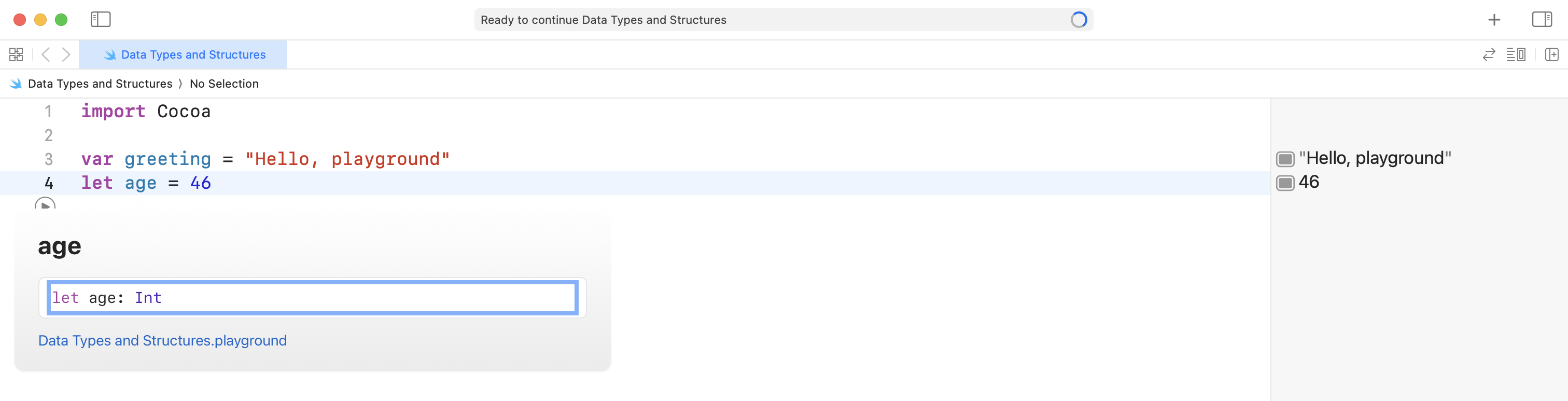
Task: Click the plus Library button
Action: tap(1494, 20)
